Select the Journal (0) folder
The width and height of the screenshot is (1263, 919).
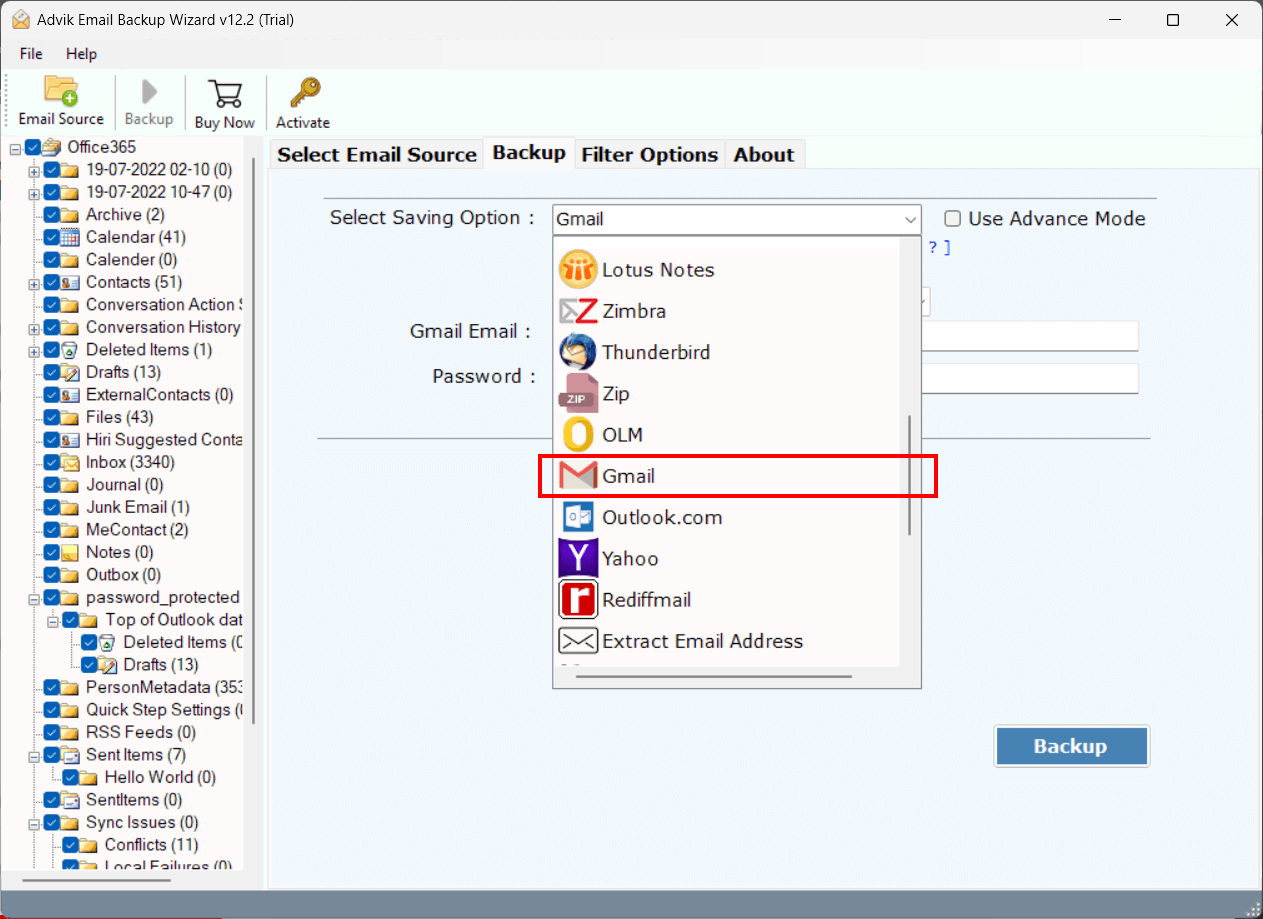tap(125, 485)
